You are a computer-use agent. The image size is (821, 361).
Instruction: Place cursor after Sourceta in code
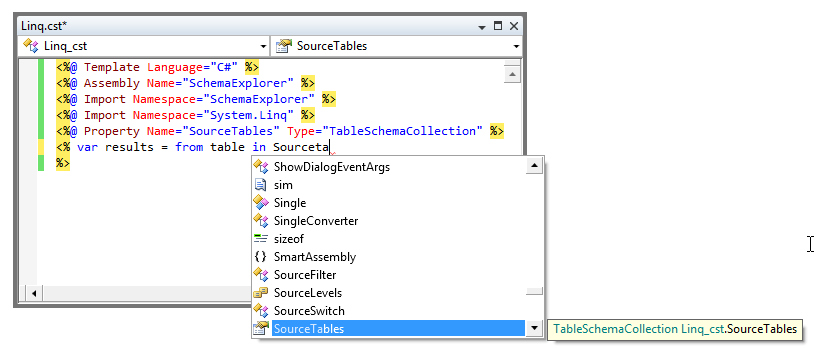tap(330, 147)
